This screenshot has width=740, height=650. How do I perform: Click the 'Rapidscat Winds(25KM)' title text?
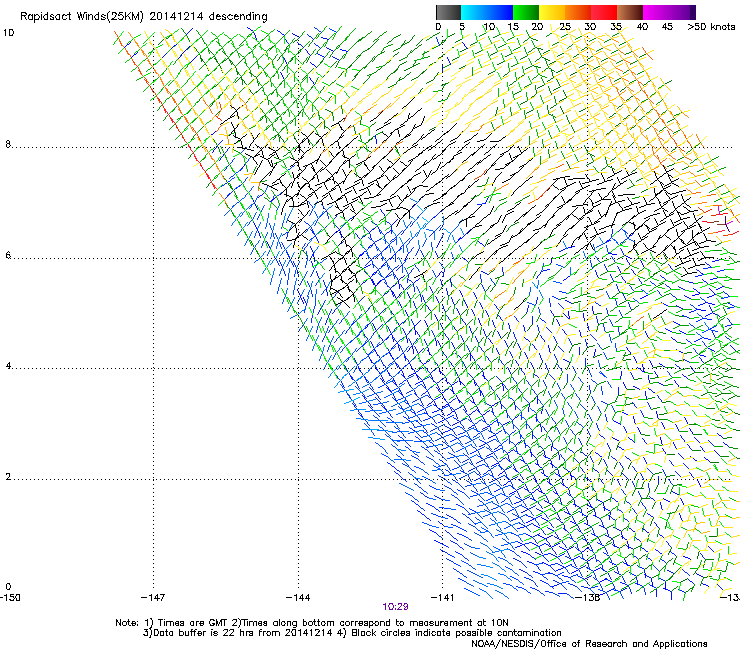[x=82, y=17]
